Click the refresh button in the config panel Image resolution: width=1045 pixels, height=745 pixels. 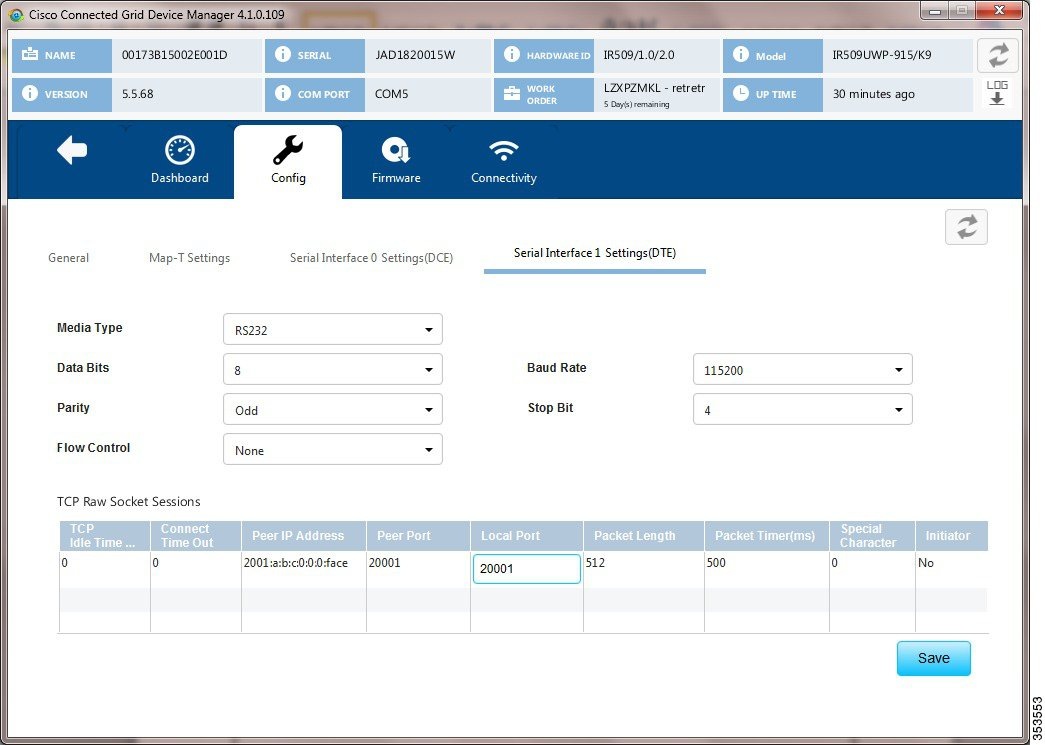tap(966, 227)
